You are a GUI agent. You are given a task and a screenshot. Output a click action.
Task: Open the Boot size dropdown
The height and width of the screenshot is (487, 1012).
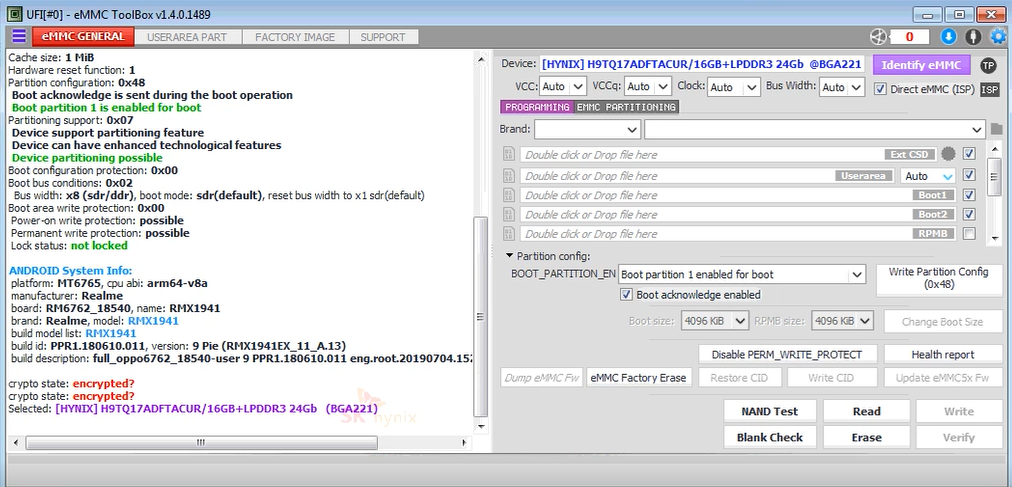click(714, 321)
